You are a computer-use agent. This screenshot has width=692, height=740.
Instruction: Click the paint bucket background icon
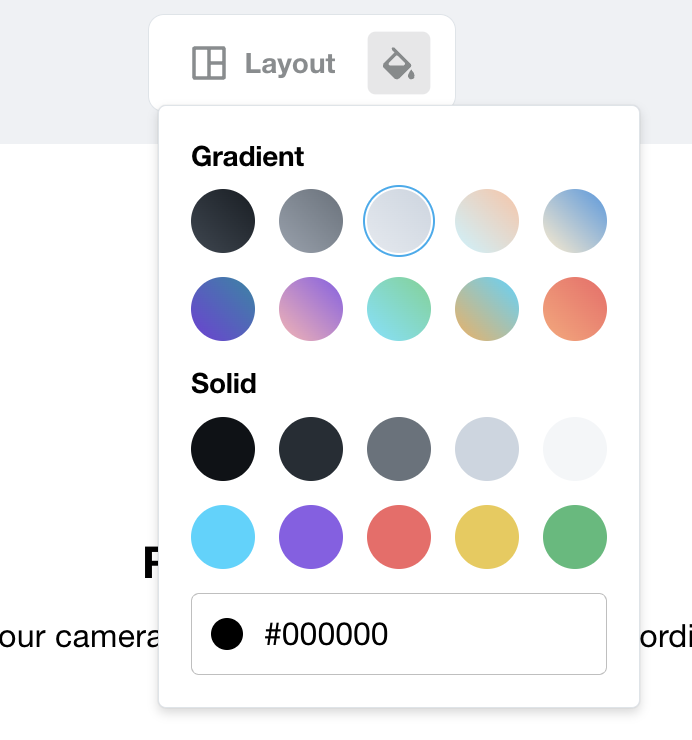point(398,63)
